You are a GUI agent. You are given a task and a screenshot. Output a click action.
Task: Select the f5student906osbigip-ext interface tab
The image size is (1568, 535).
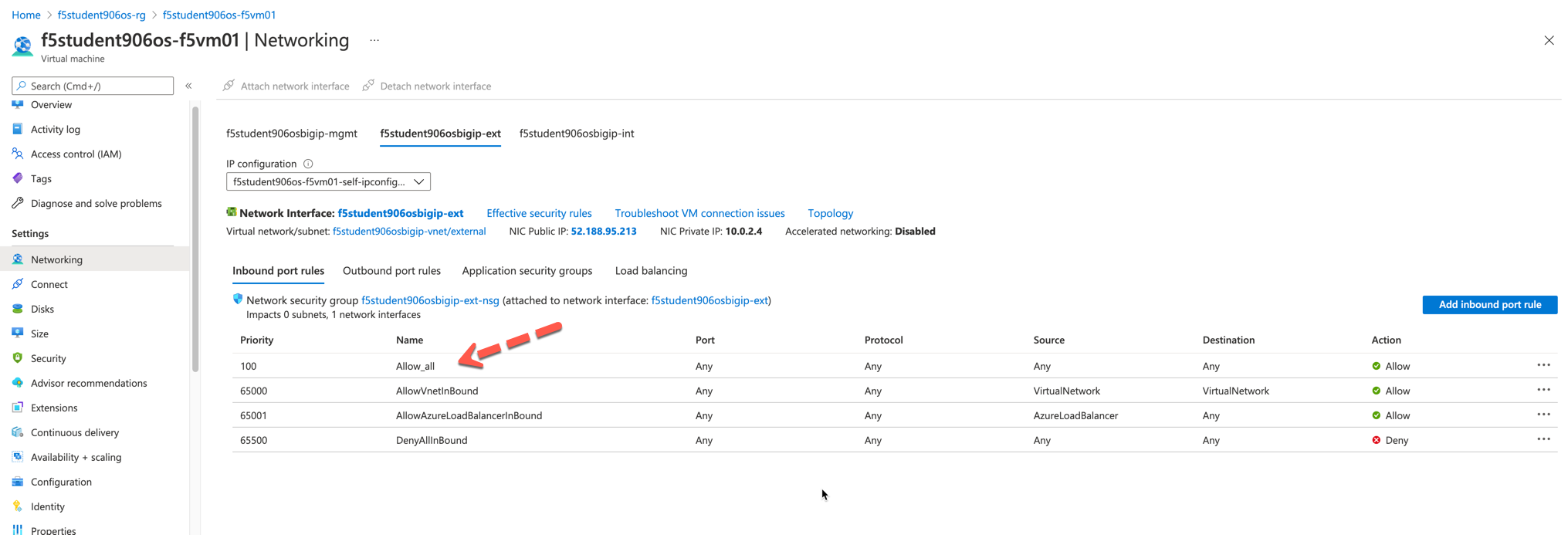tap(440, 134)
